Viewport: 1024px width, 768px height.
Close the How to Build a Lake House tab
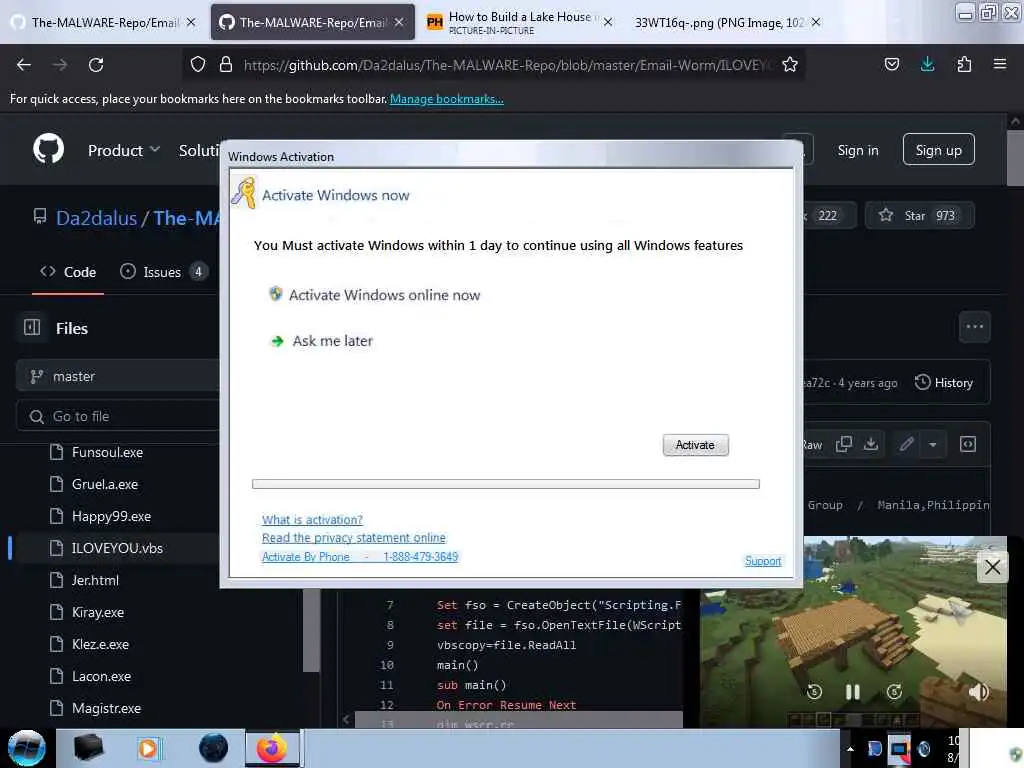[607, 22]
